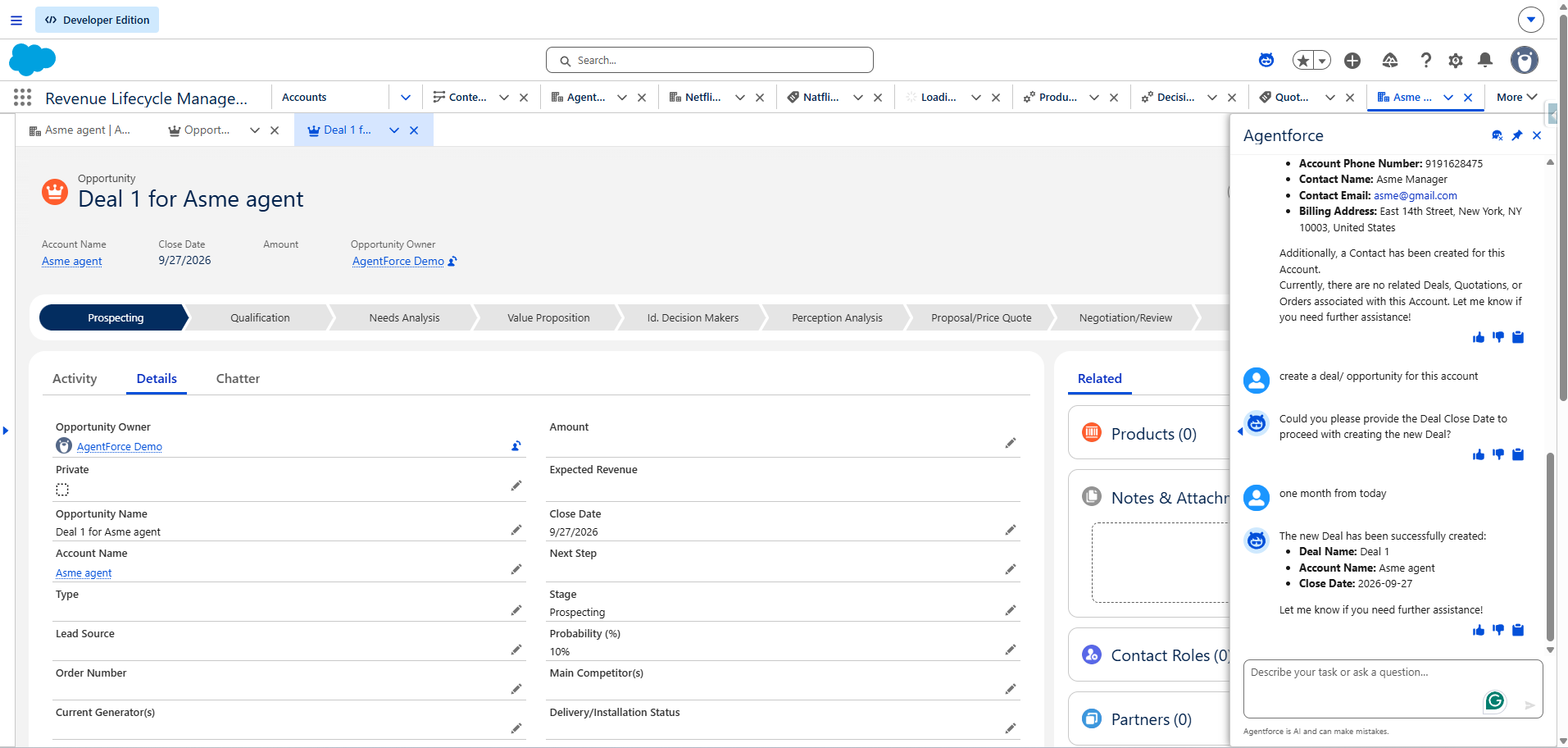Pin the Agentforce panel

tap(1517, 135)
